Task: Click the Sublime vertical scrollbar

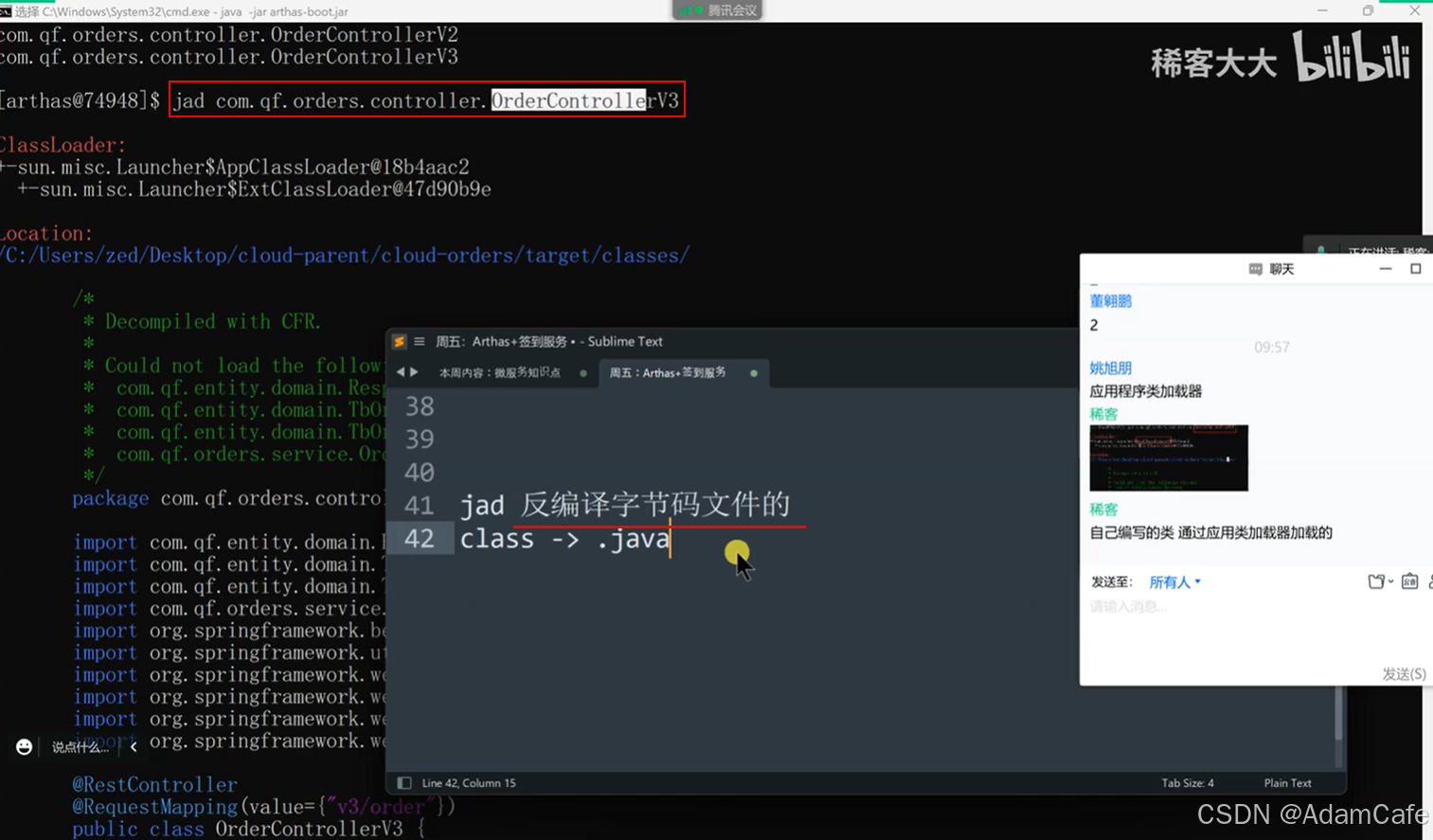Action: click(1338, 714)
